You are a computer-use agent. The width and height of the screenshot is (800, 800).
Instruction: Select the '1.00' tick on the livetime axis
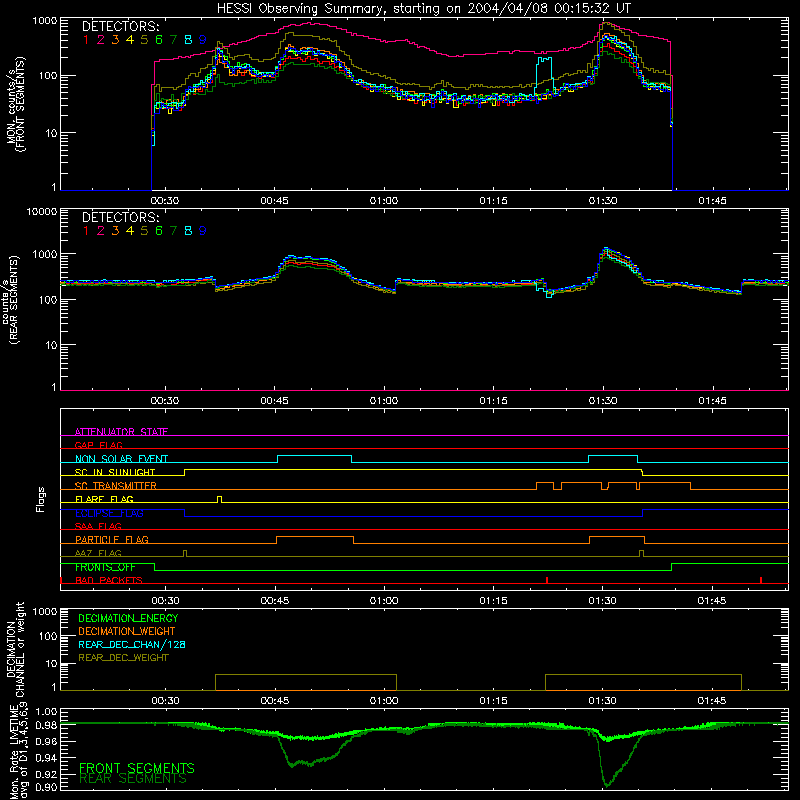(x=46, y=712)
